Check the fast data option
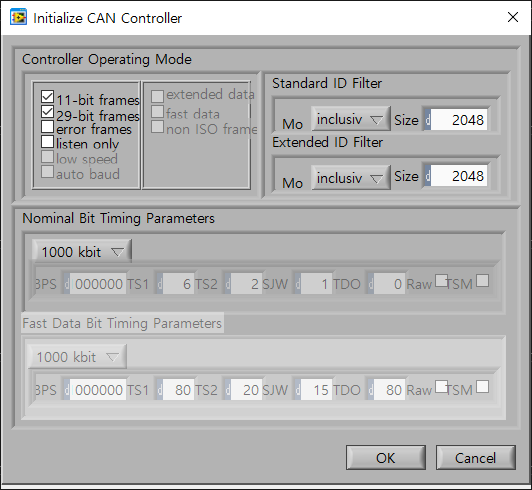532x490 pixels. point(157,112)
